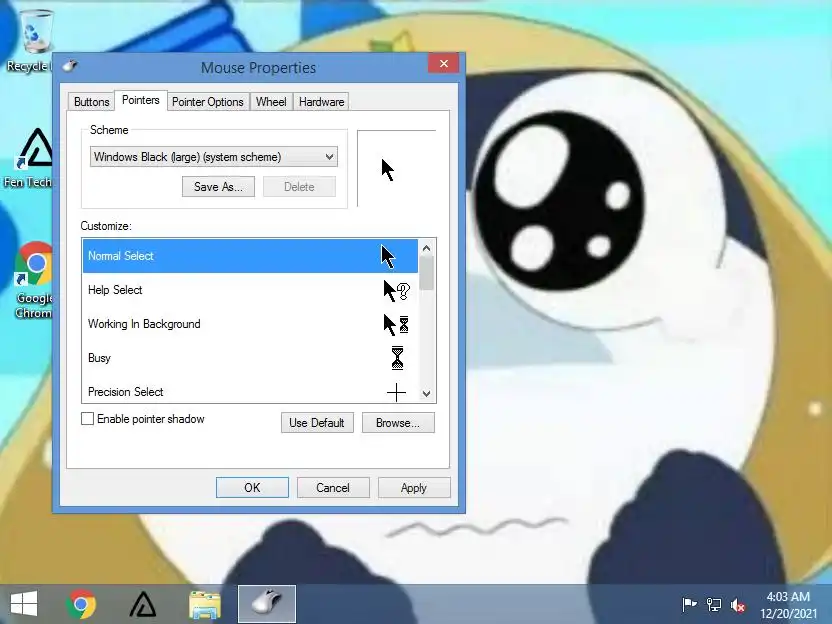The image size is (832, 624).
Task: Click the pointer list scrollbar thumb
Action: pyautogui.click(x=427, y=273)
